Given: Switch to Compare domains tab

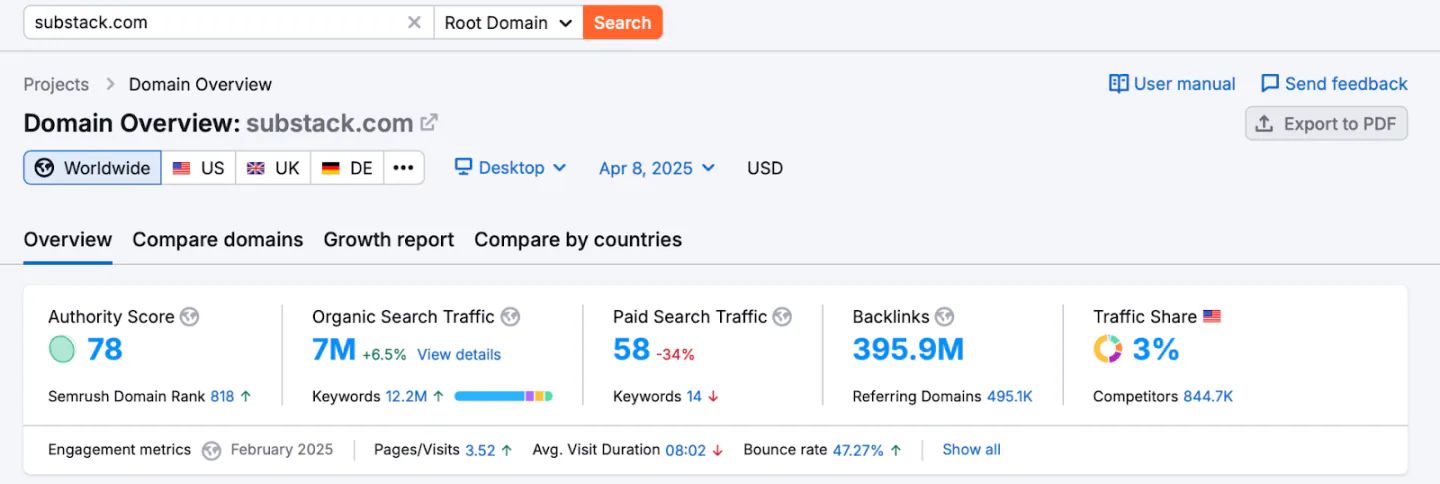Looking at the screenshot, I should 218,240.
